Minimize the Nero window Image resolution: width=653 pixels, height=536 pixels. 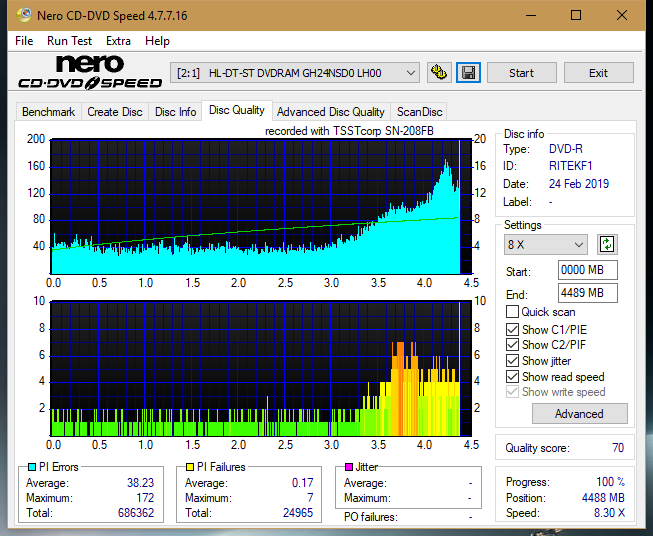tap(531, 15)
